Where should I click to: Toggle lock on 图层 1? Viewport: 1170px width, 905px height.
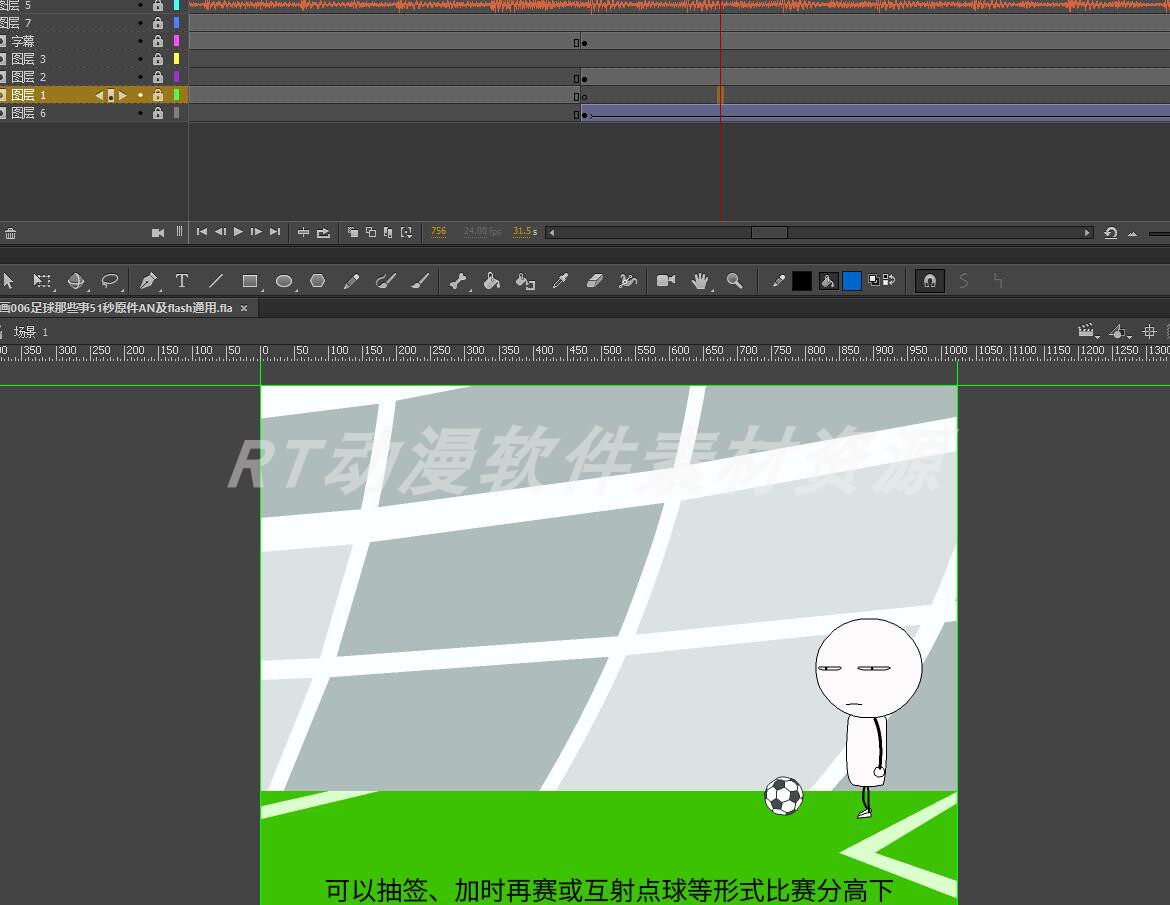[x=157, y=95]
